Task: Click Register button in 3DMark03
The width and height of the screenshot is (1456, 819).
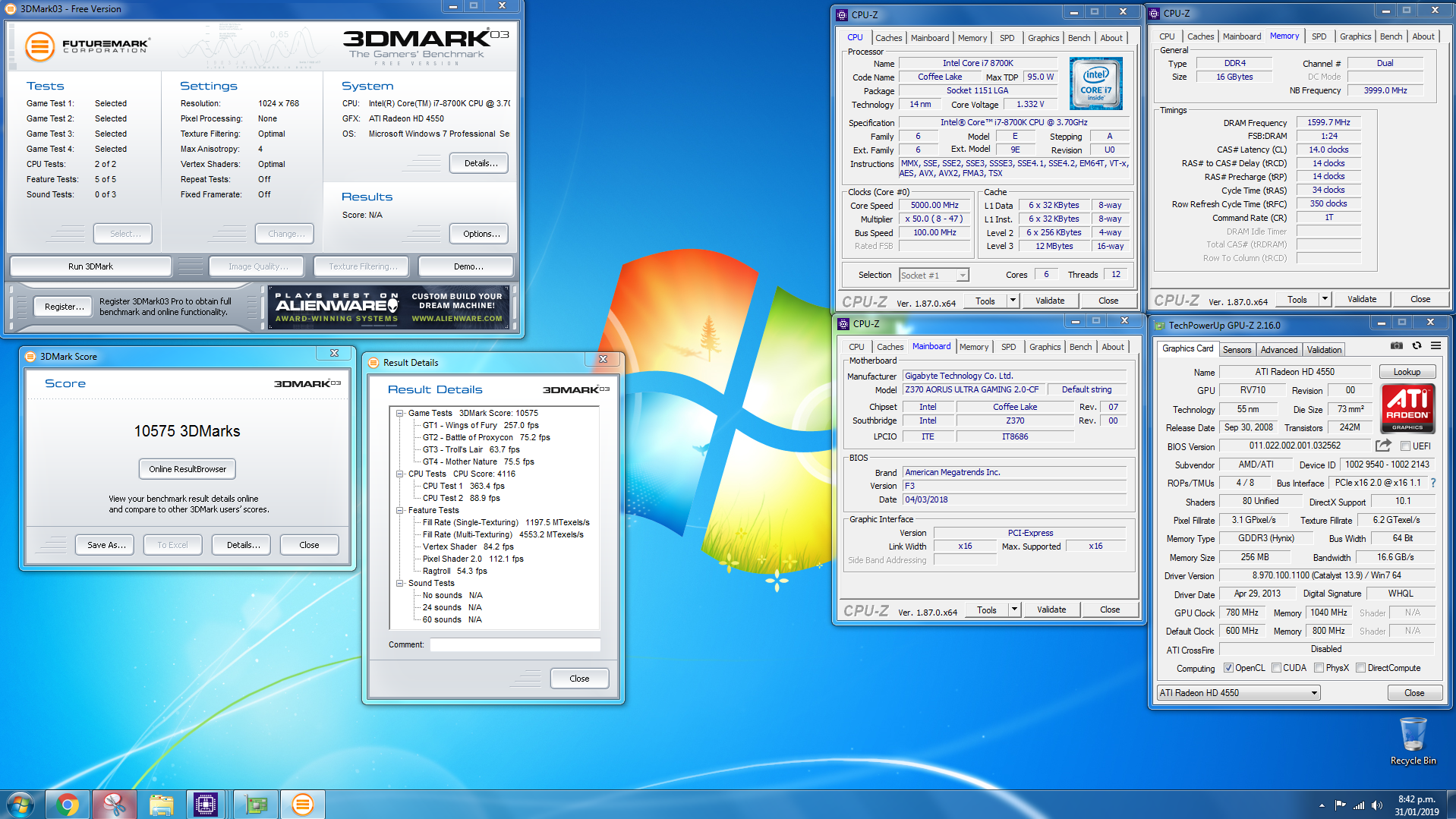Action: (65, 307)
